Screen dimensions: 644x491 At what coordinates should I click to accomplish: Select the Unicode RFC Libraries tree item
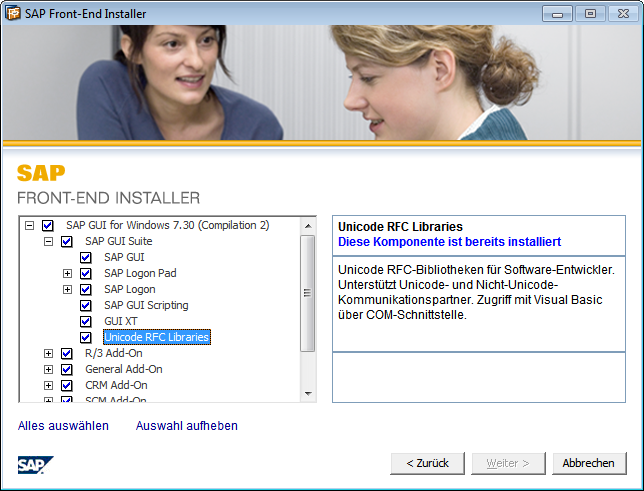(x=156, y=337)
